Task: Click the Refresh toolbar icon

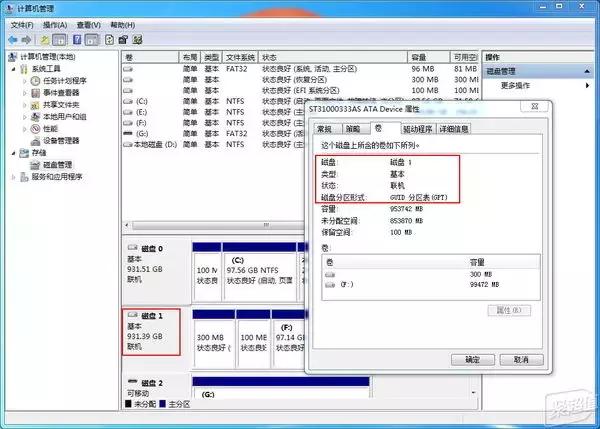Action: 109,39
